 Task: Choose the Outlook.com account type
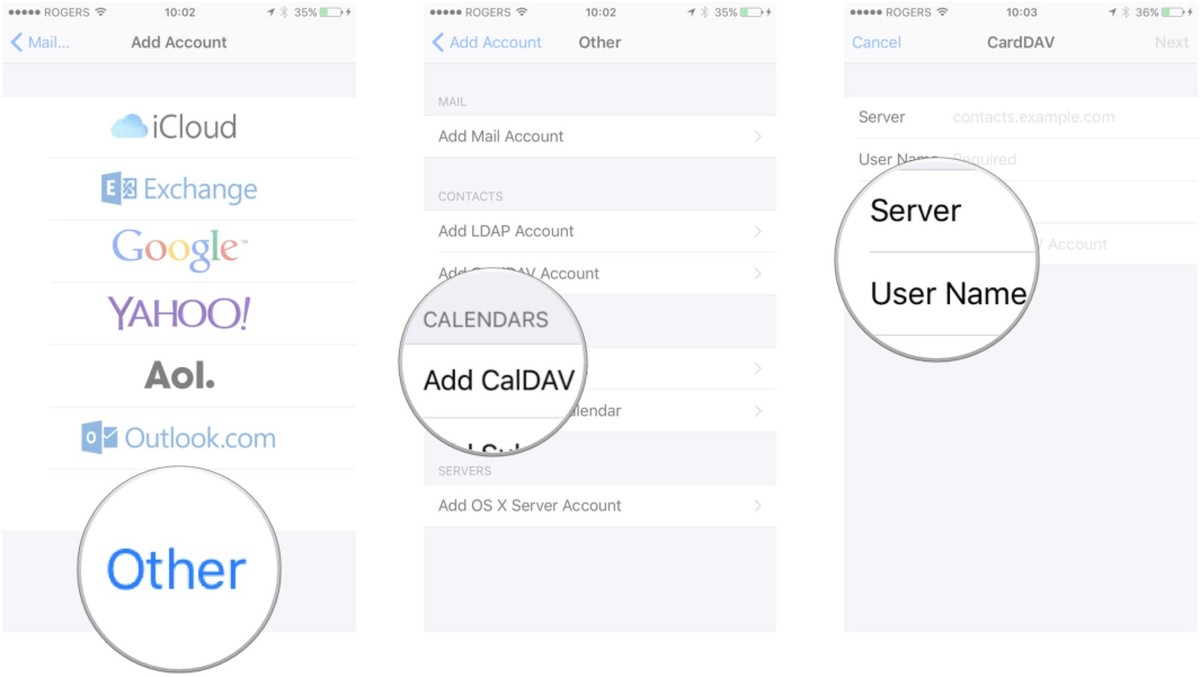[x=178, y=438]
